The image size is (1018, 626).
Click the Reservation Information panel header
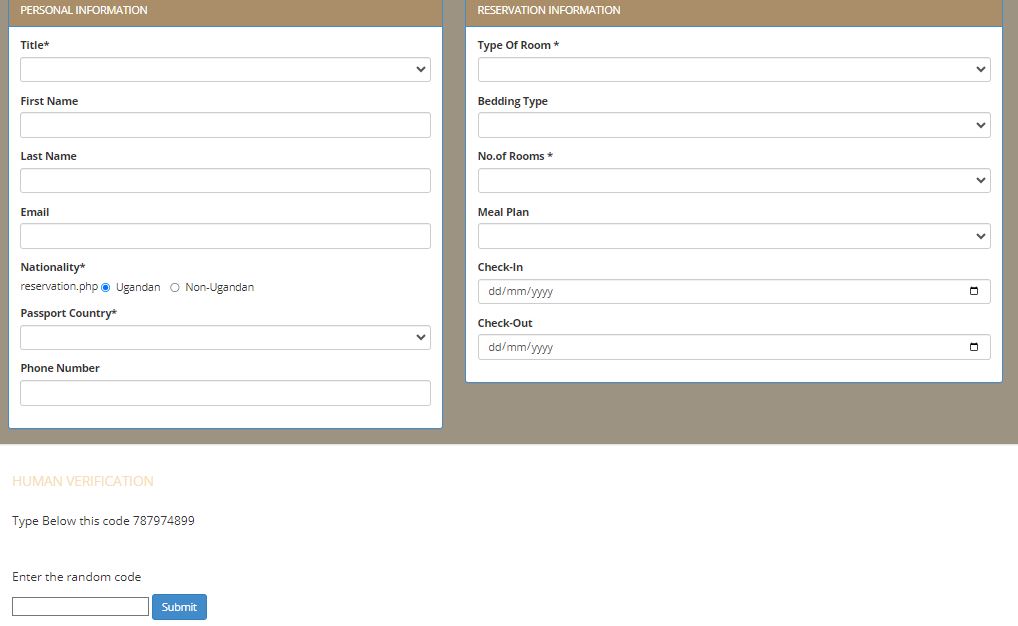click(x=733, y=11)
